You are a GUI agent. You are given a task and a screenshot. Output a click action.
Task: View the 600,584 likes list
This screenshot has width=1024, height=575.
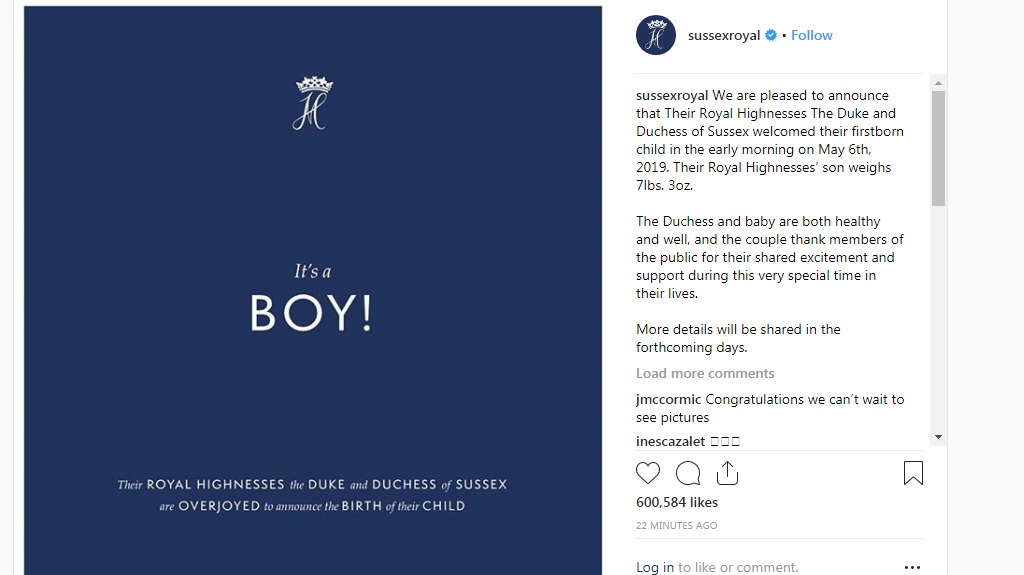point(677,502)
